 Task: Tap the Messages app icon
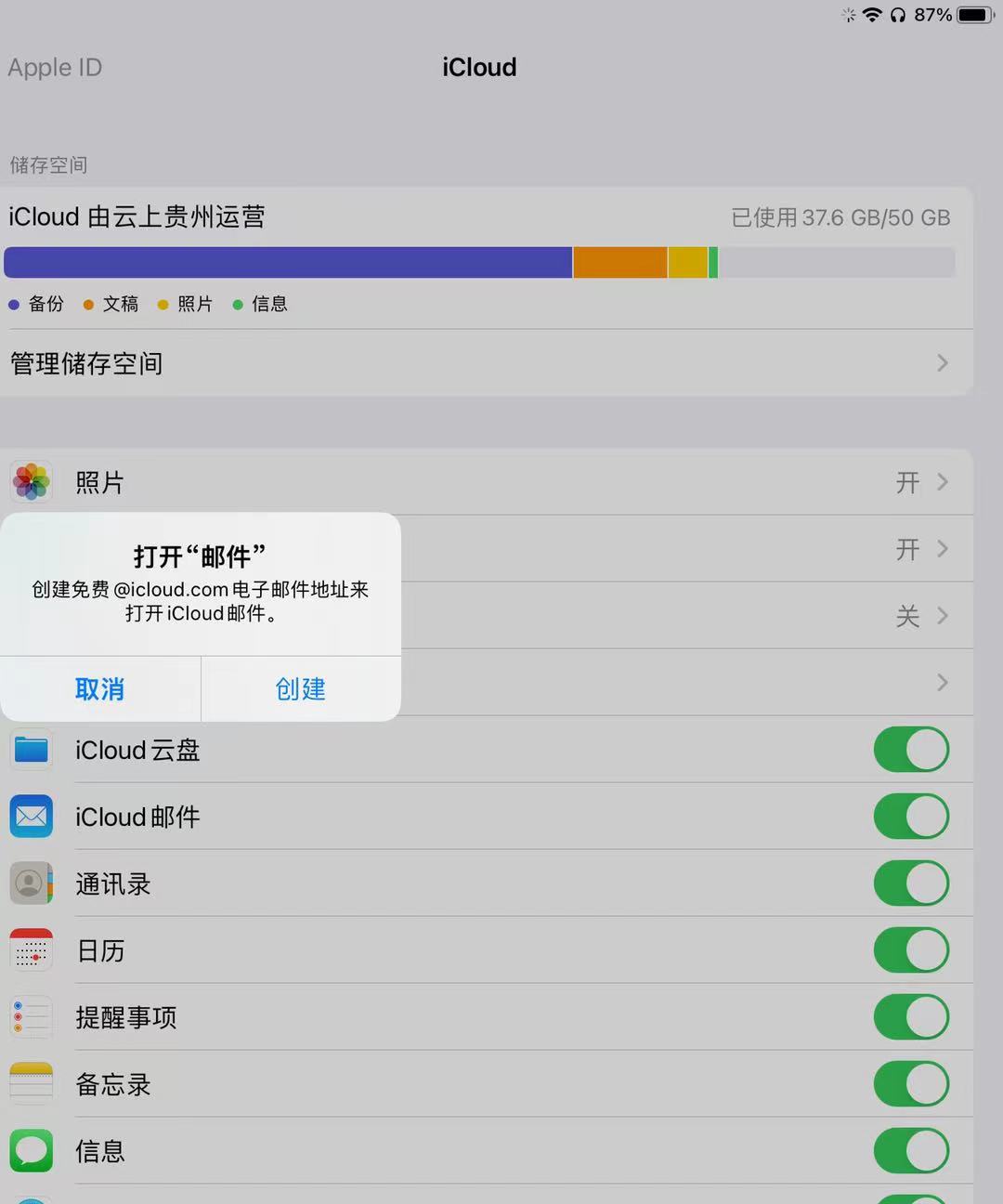(x=32, y=1151)
